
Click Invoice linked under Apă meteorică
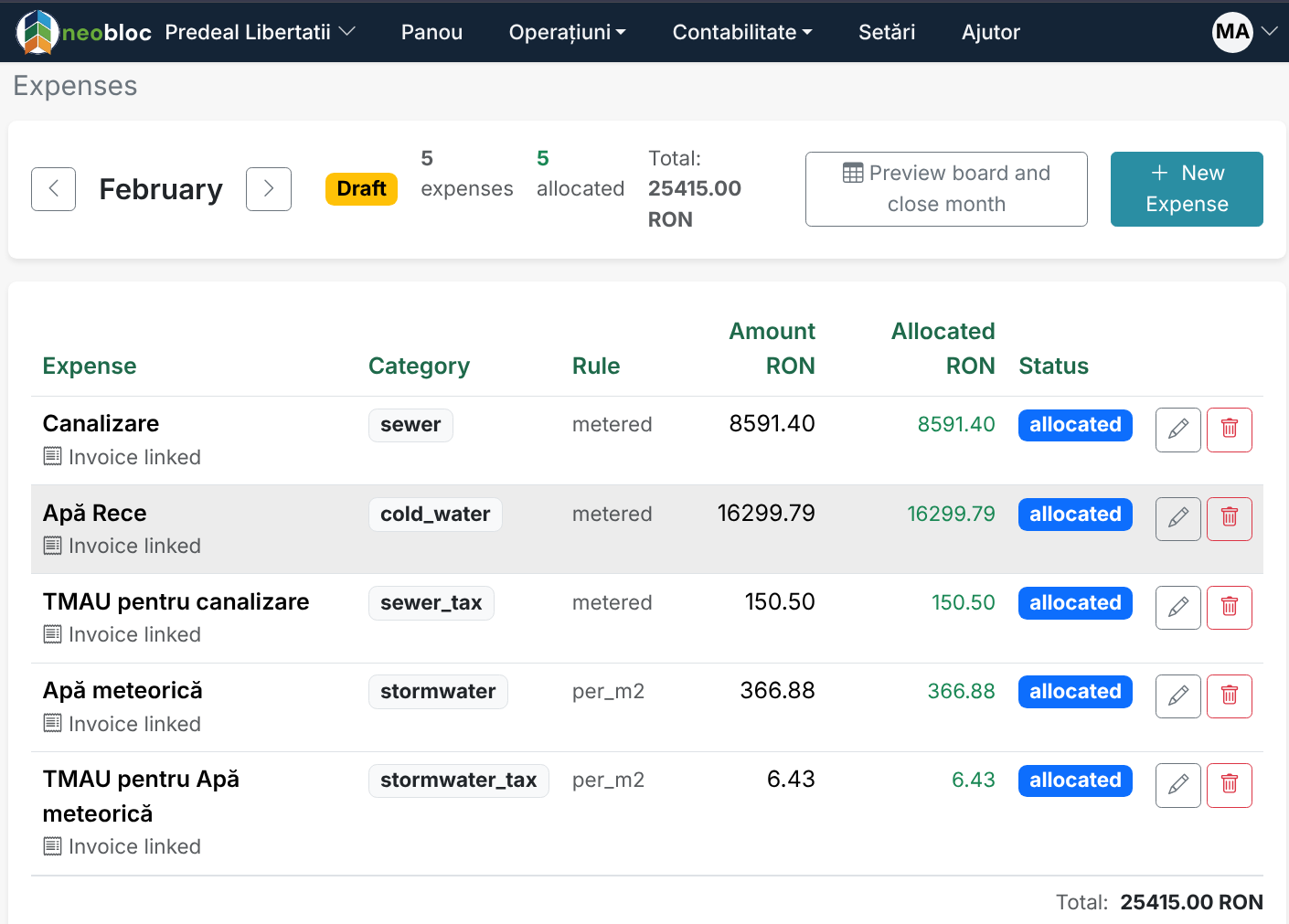pos(123,724)
